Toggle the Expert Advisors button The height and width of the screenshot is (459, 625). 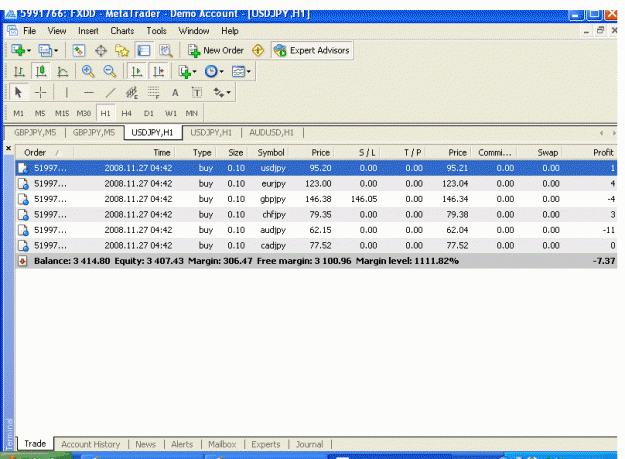312,51
